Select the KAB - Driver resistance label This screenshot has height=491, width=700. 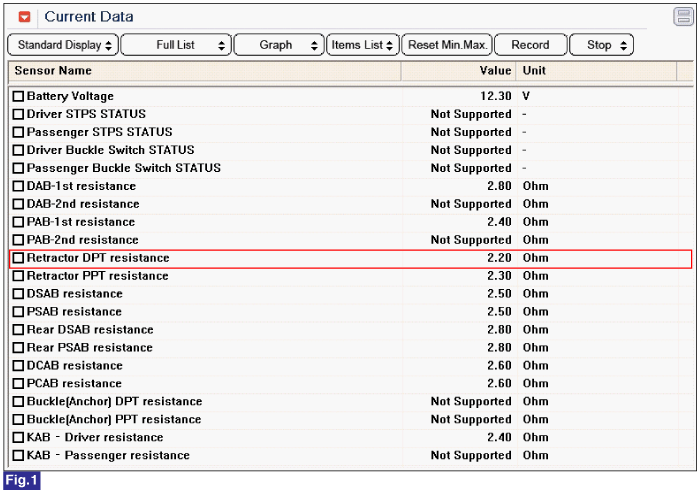click(95, 437)
